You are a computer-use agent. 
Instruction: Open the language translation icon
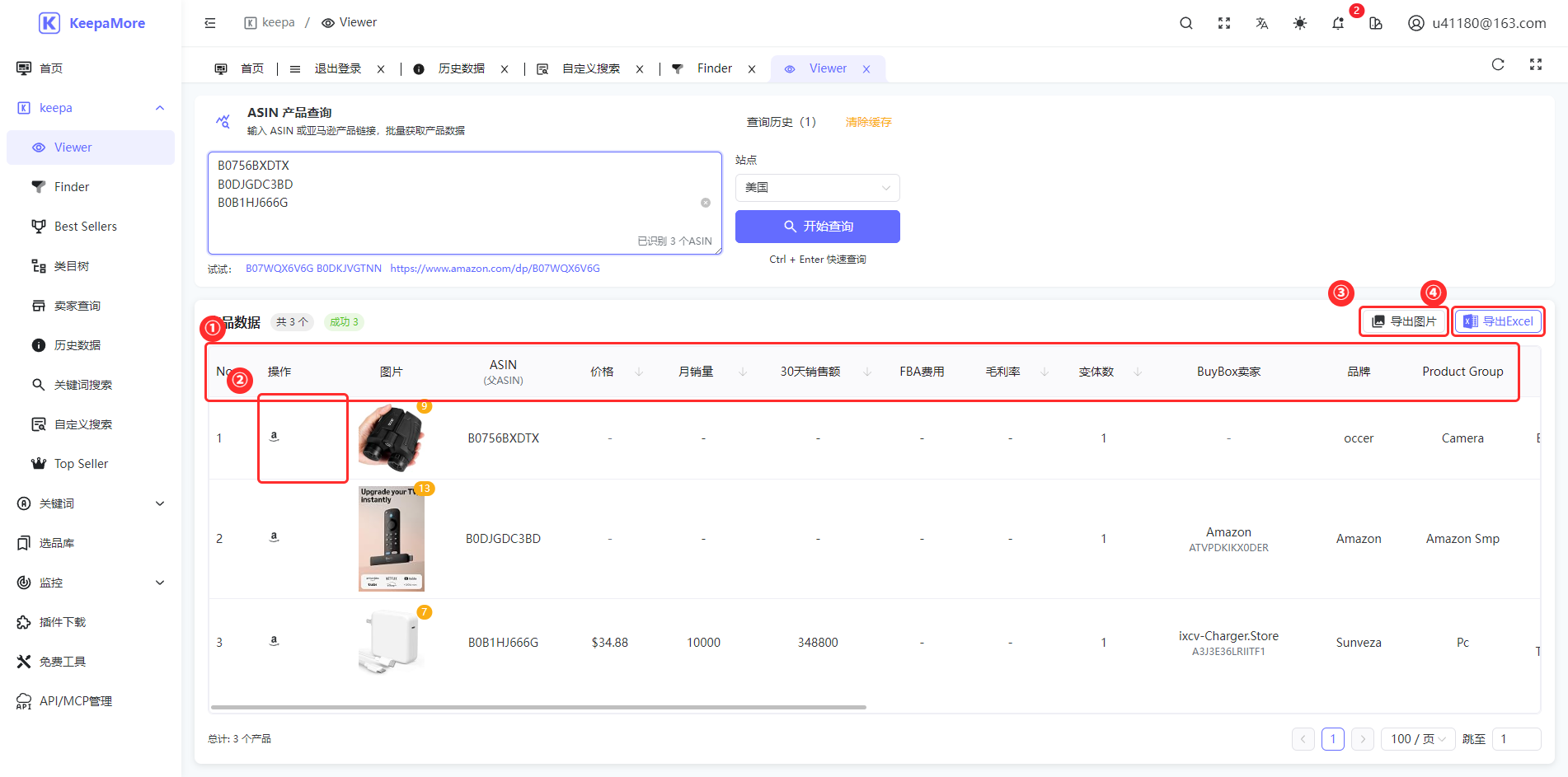click(1262, 23)
